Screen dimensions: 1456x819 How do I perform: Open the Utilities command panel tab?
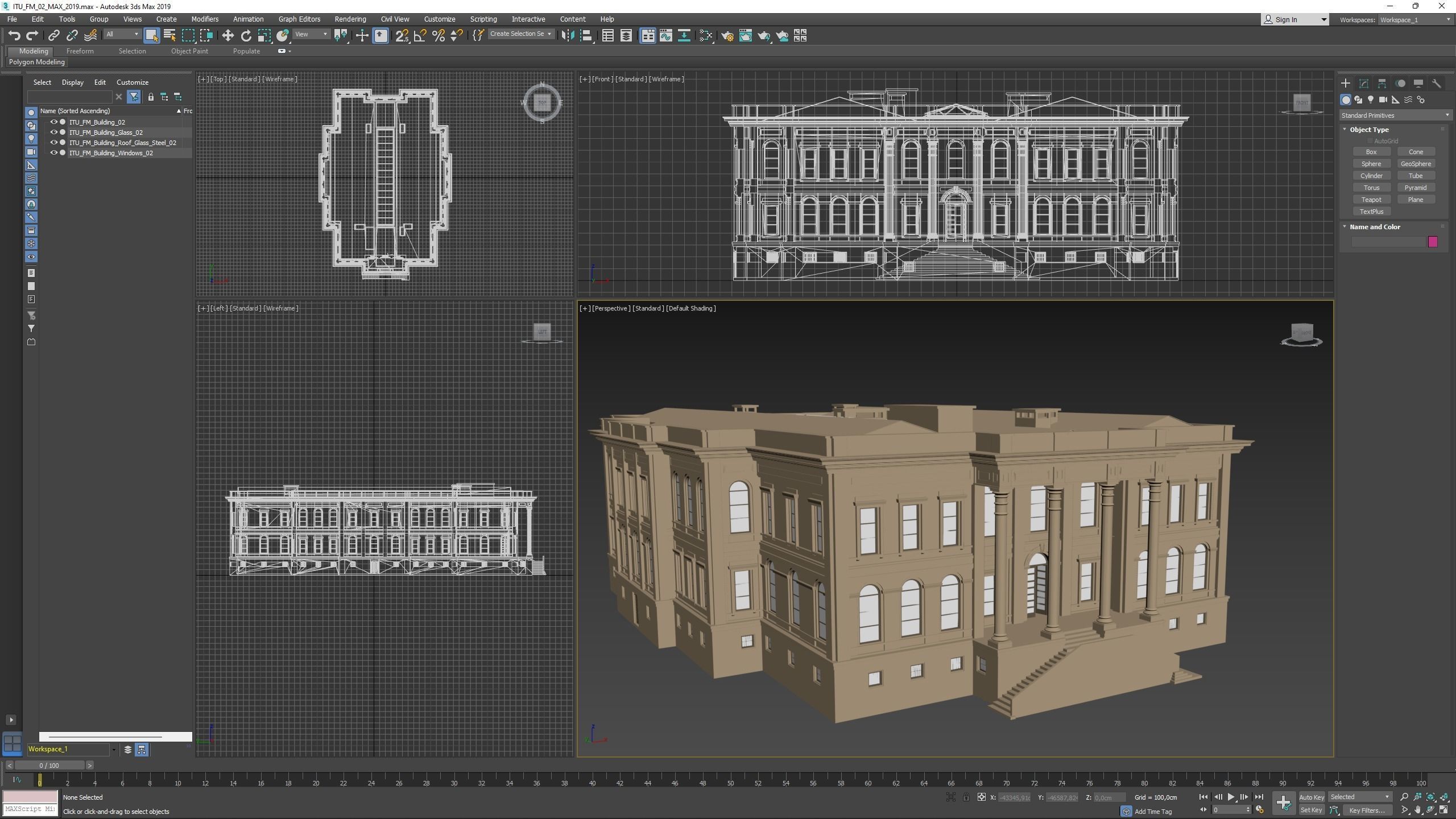pos(1437,84)
